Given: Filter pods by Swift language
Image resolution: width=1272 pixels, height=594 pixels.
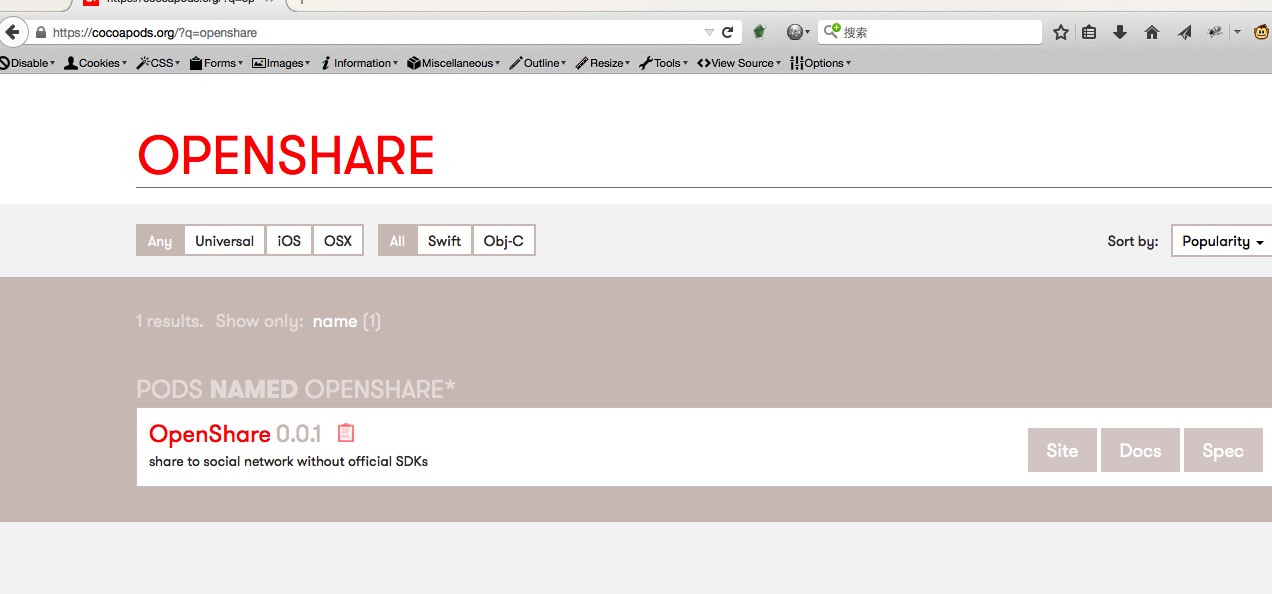Looking at the screenshot, I should [444, 241].
